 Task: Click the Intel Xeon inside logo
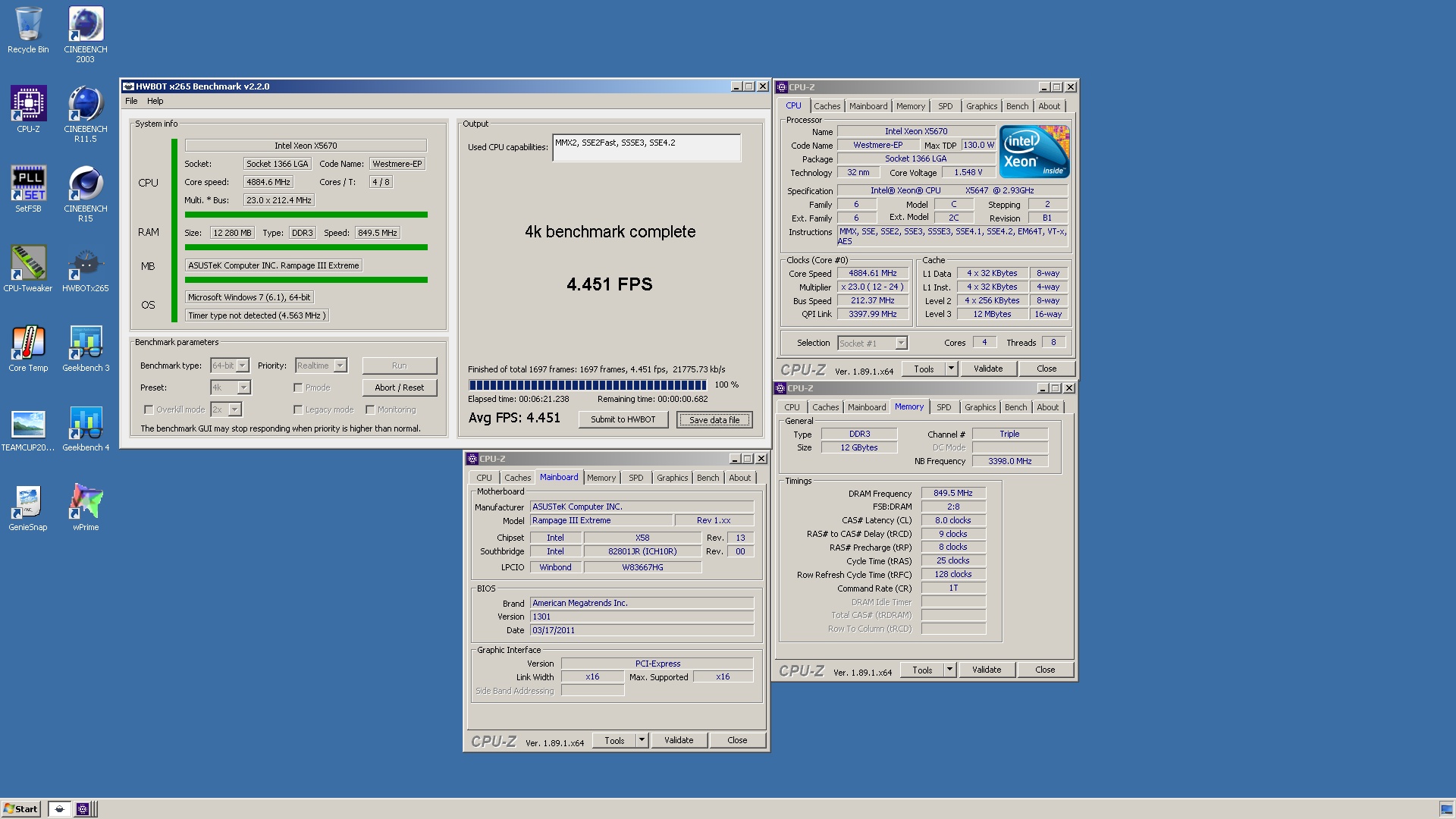(x=1034, y=151)
